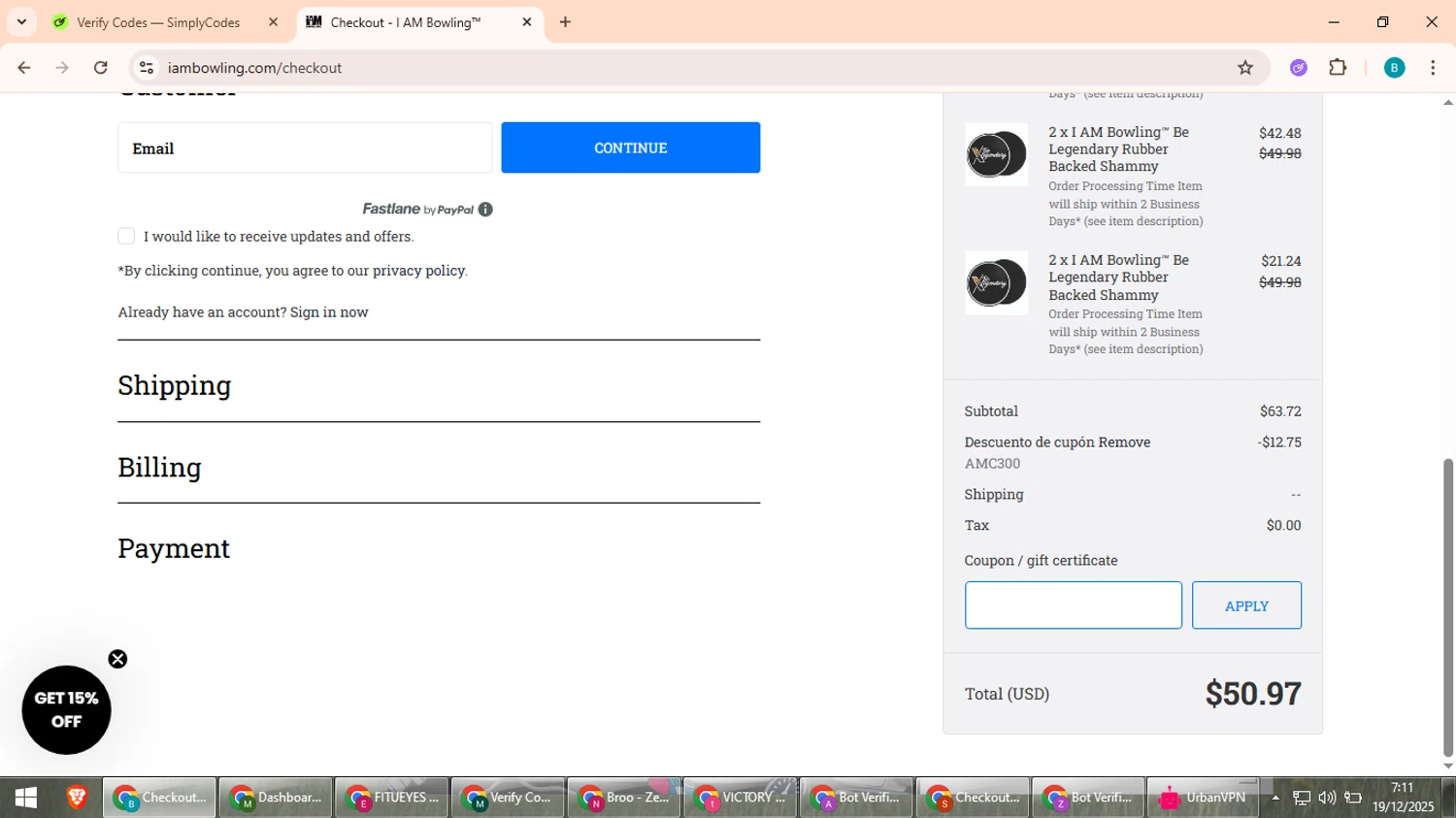Show hidden system tray icons

tap(1275, 798)
